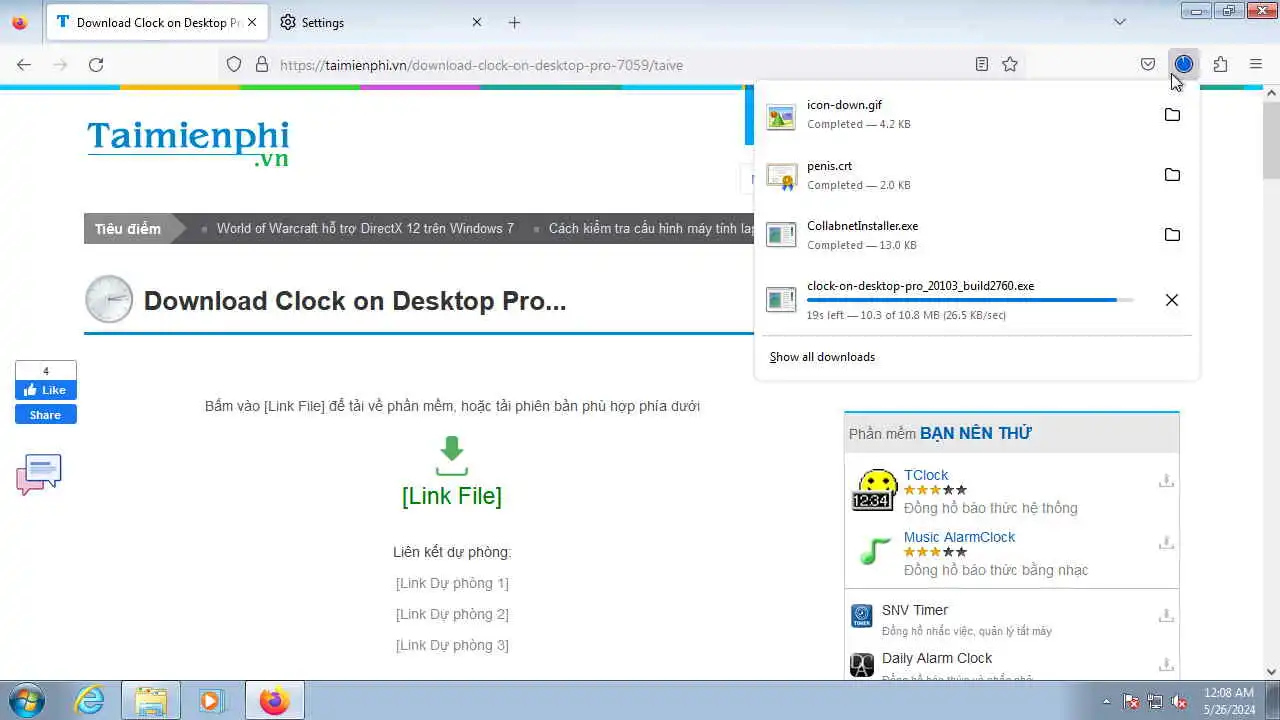Close the Download Clock on Desktop tab
The image size is (1280, 720).
coord(251,22)
